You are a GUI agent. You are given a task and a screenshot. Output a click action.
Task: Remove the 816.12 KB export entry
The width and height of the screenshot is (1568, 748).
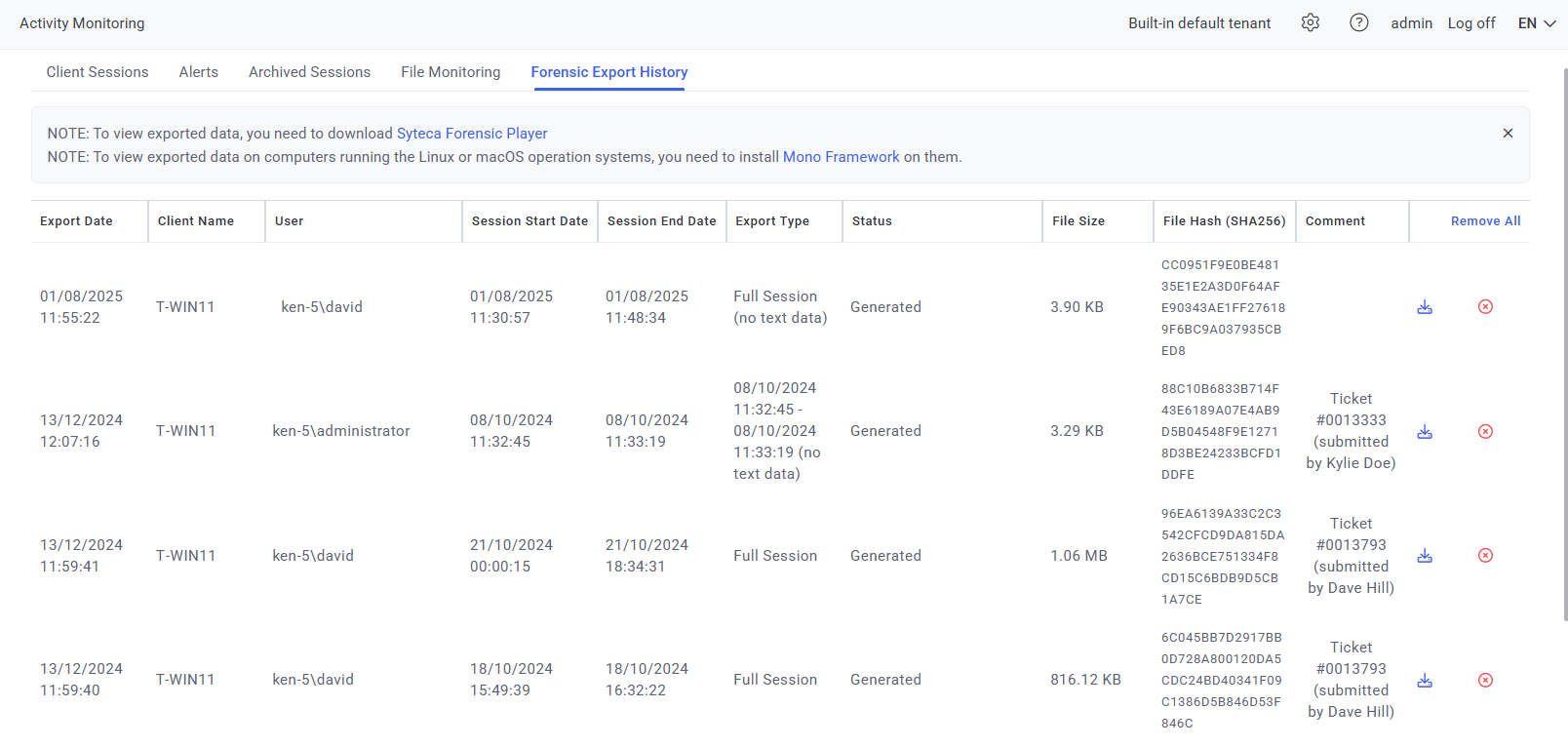(1485, 681)
